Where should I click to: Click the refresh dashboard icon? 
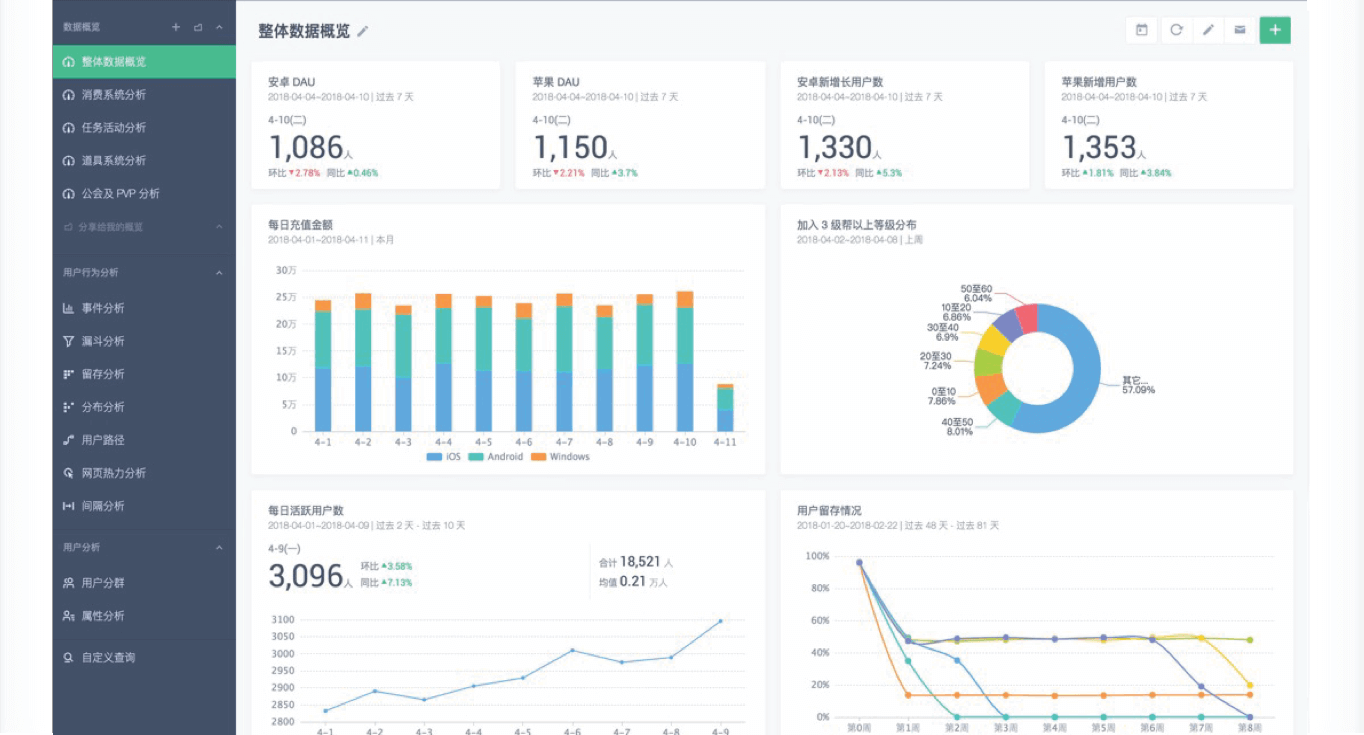[1176, 30]
